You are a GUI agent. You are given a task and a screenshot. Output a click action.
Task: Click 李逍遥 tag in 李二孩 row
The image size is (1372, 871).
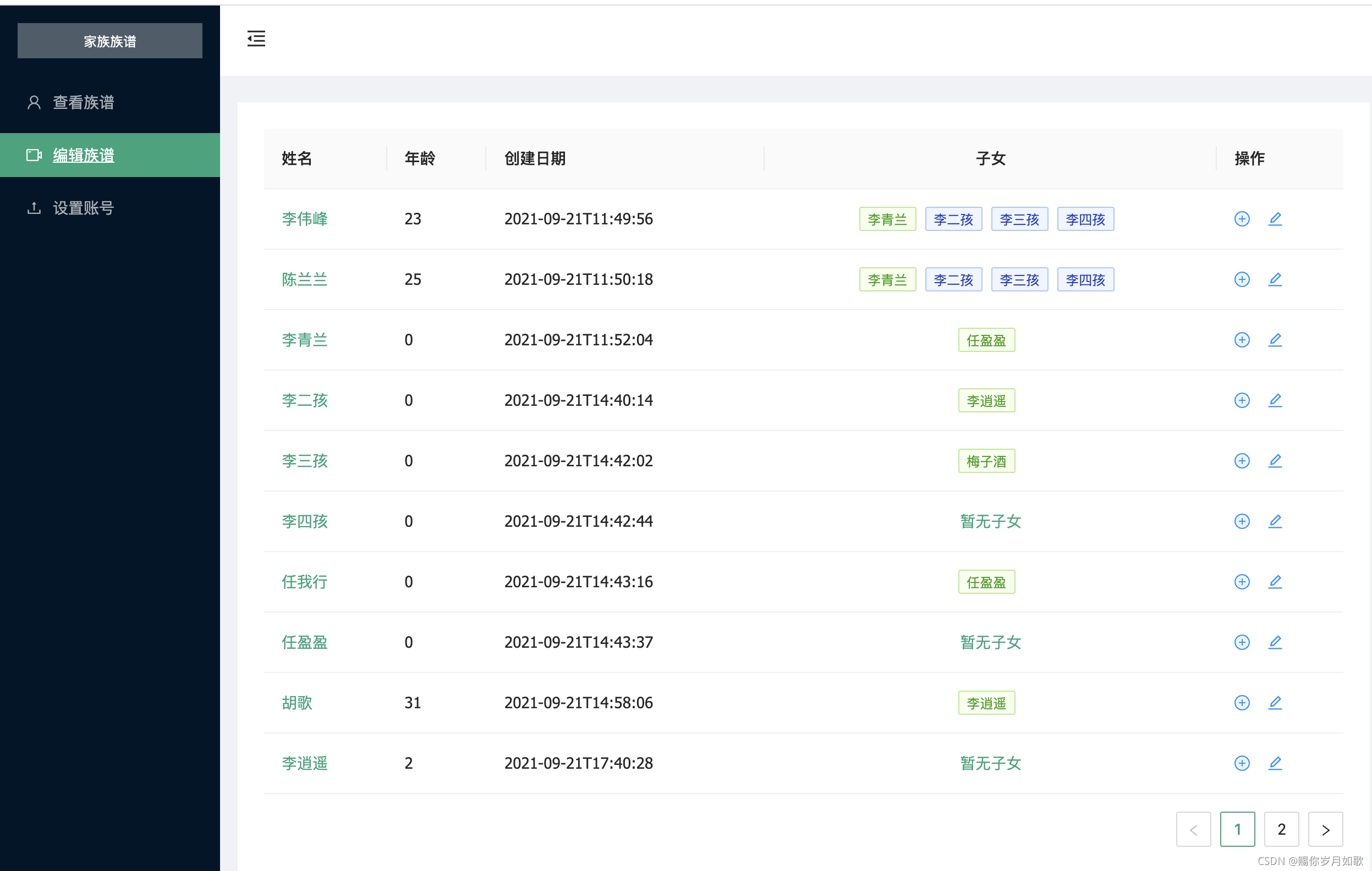(986, 400)
